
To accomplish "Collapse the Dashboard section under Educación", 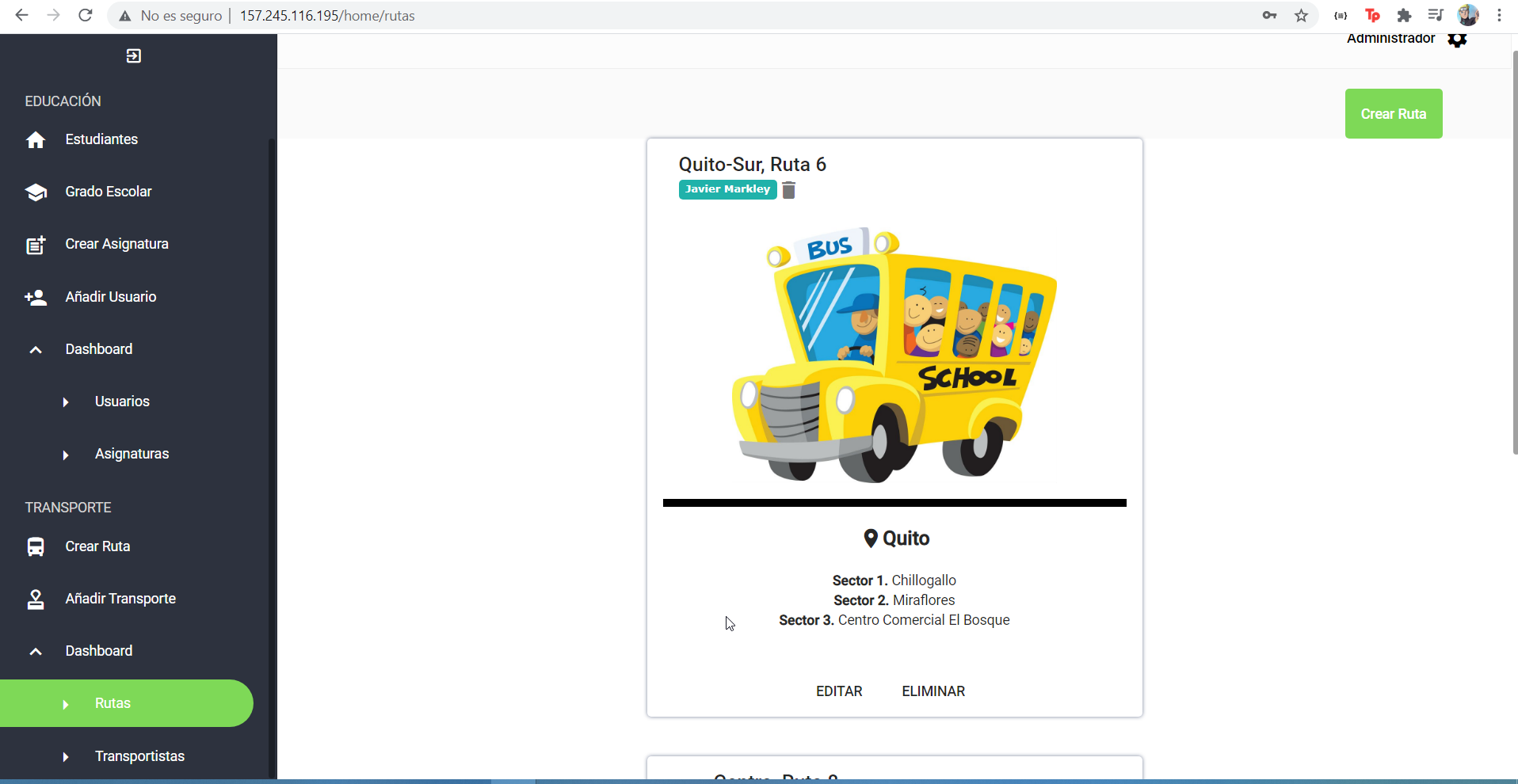I will 35,349.
